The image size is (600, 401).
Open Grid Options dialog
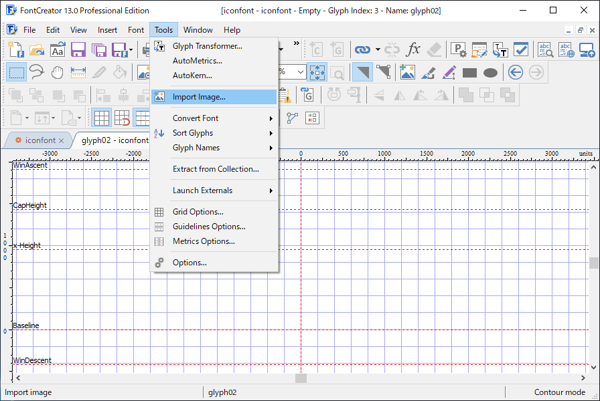[x=214, y=212]
